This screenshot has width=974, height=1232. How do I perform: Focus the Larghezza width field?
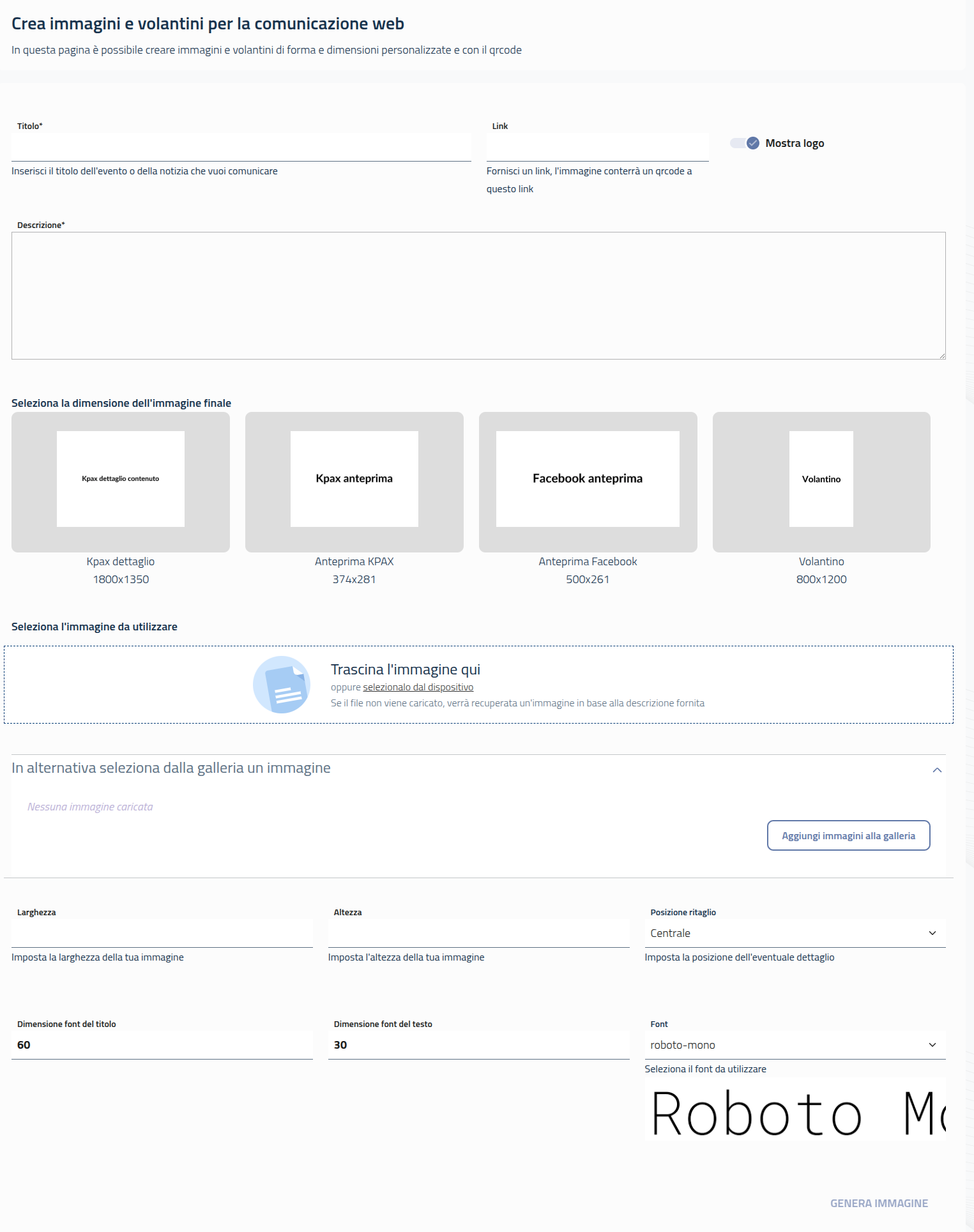(x=162, y=933)
